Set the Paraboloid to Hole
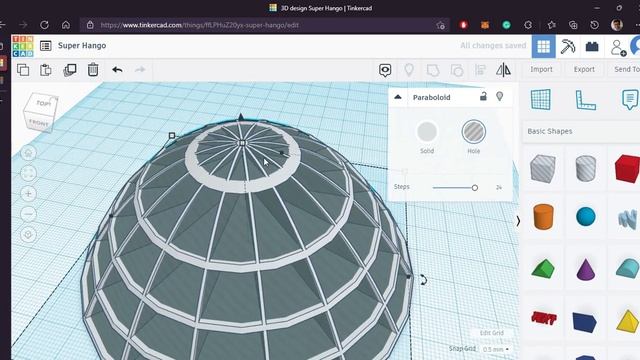 (x=473, y=132)
